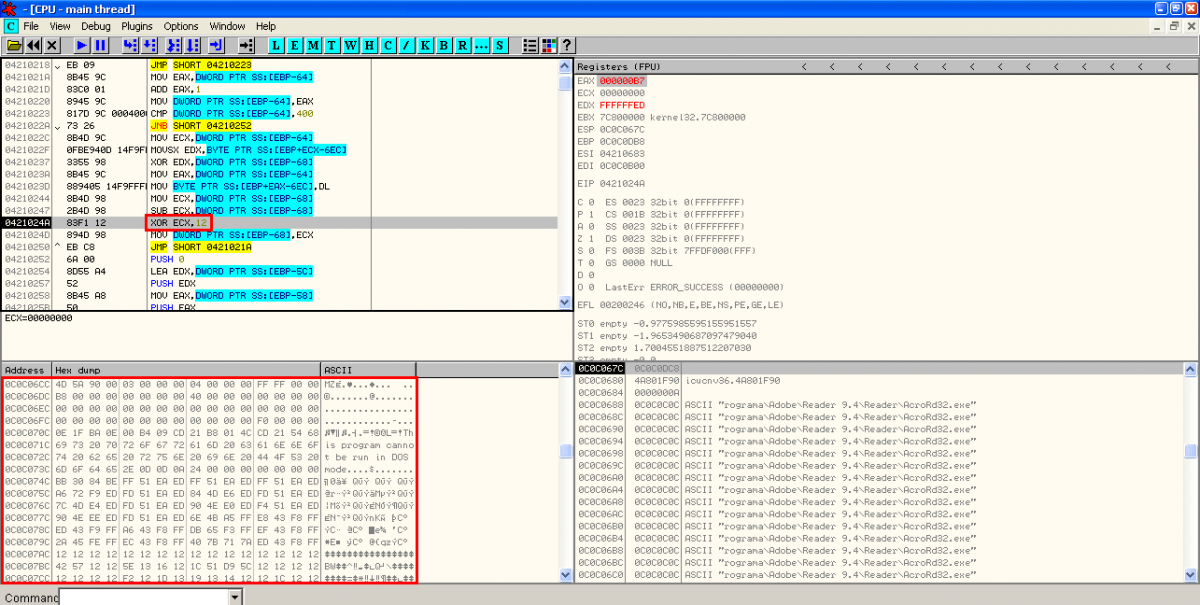Show Breakpoints window via the B button
Screen dimensions: 1200x605
[444, 46]
